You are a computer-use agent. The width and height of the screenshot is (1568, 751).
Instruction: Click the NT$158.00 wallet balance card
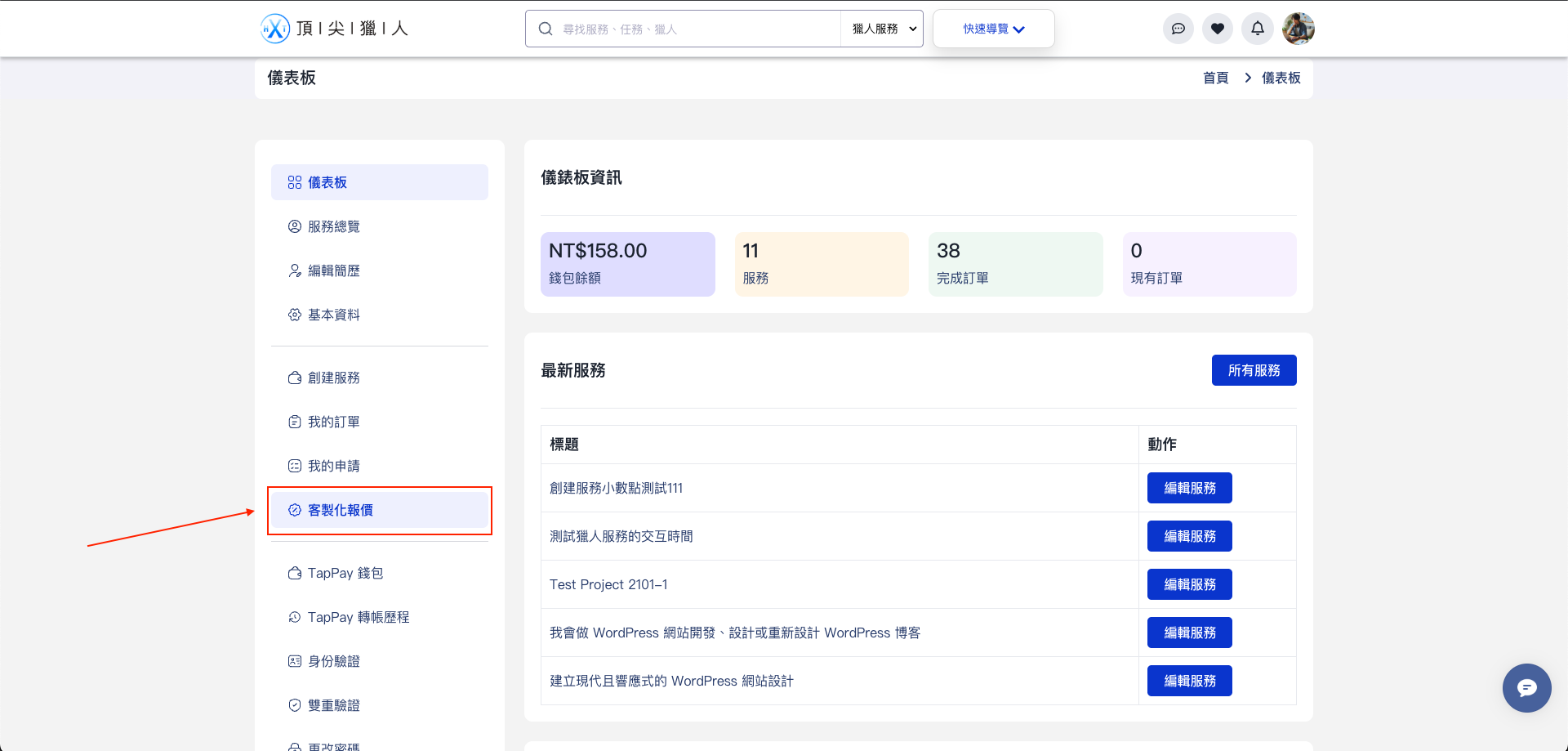(x=627, y=264)
